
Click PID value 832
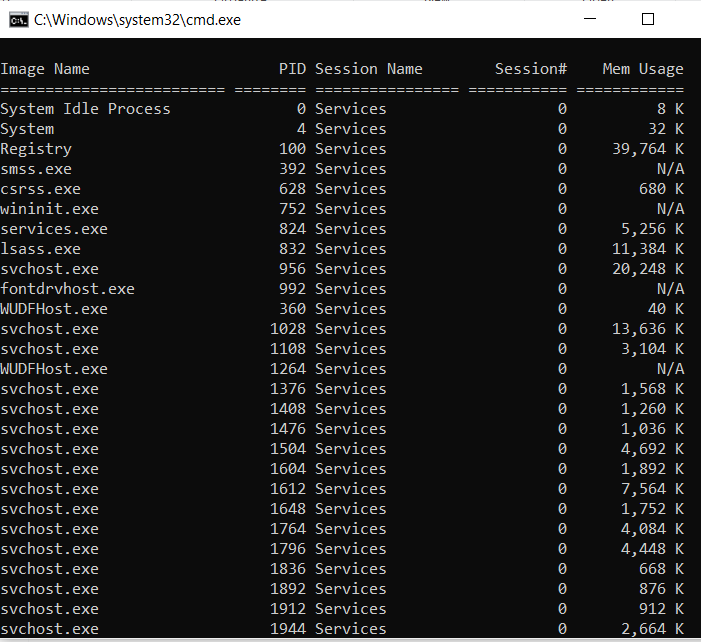[292, 249]
